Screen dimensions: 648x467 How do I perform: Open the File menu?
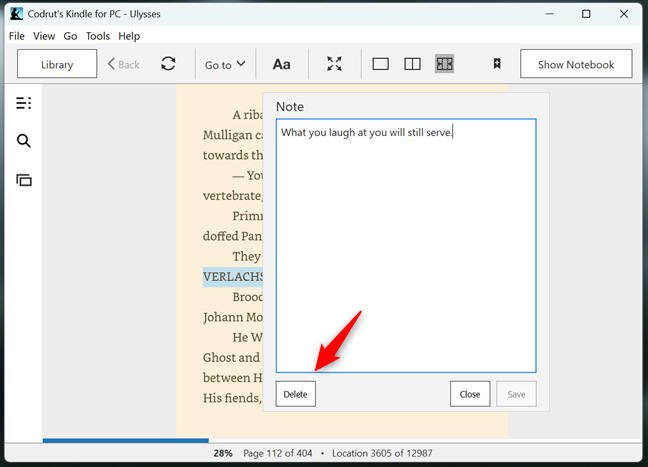[16, 36]
